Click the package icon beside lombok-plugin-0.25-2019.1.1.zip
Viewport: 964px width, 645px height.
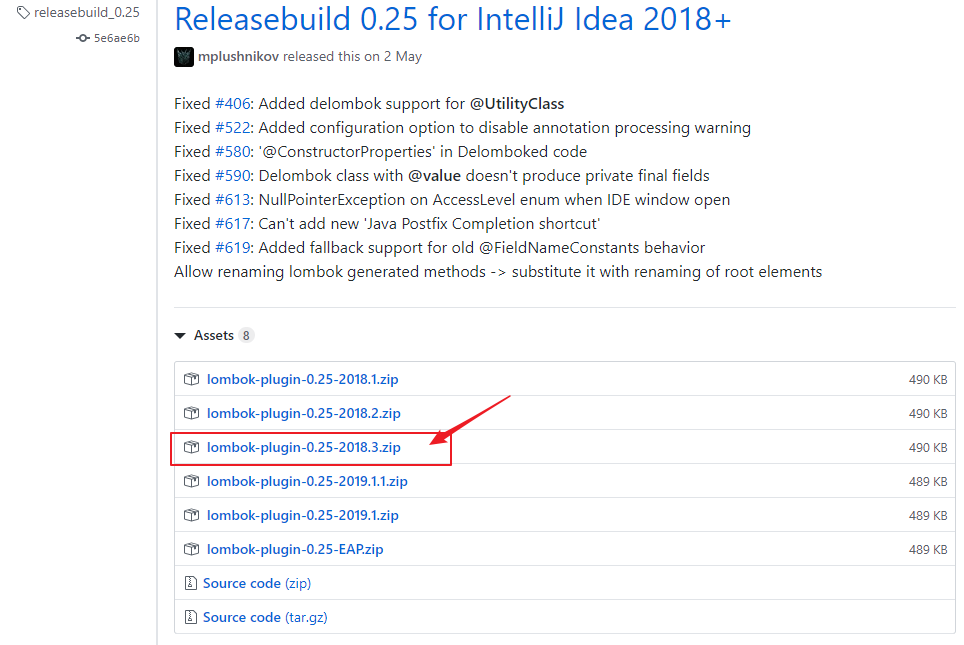(191, 481)
